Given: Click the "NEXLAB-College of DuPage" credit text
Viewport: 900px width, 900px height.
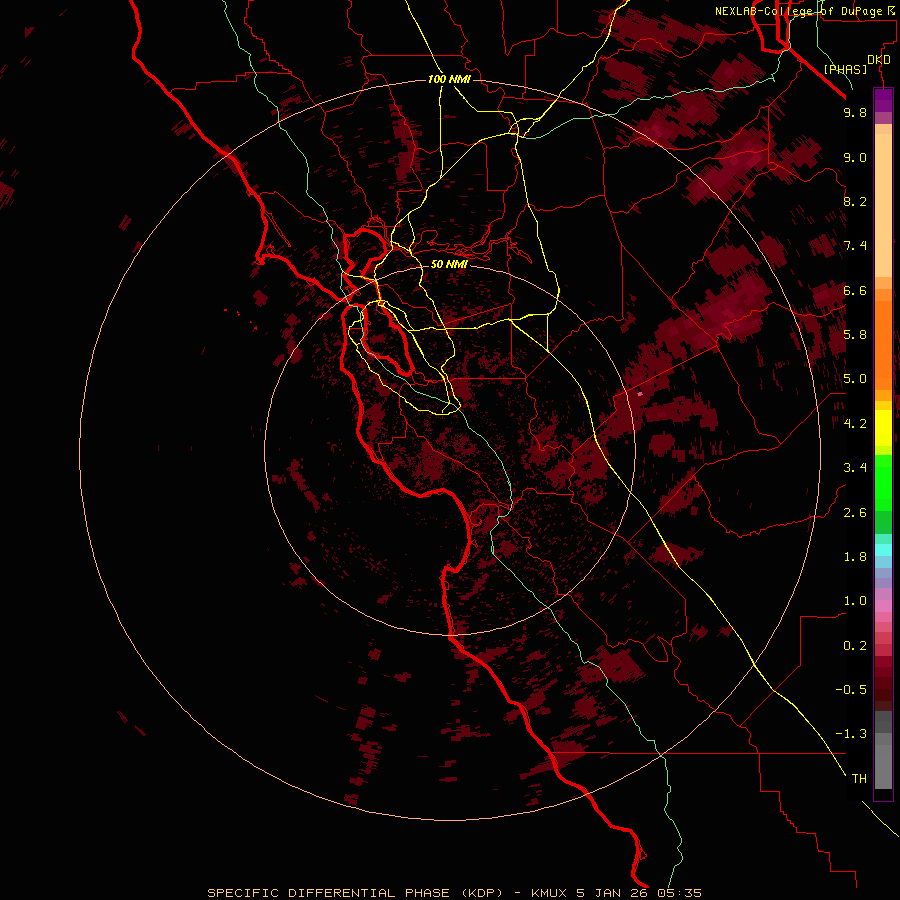Looking at the screenshot, I should [x=798, y=11].
